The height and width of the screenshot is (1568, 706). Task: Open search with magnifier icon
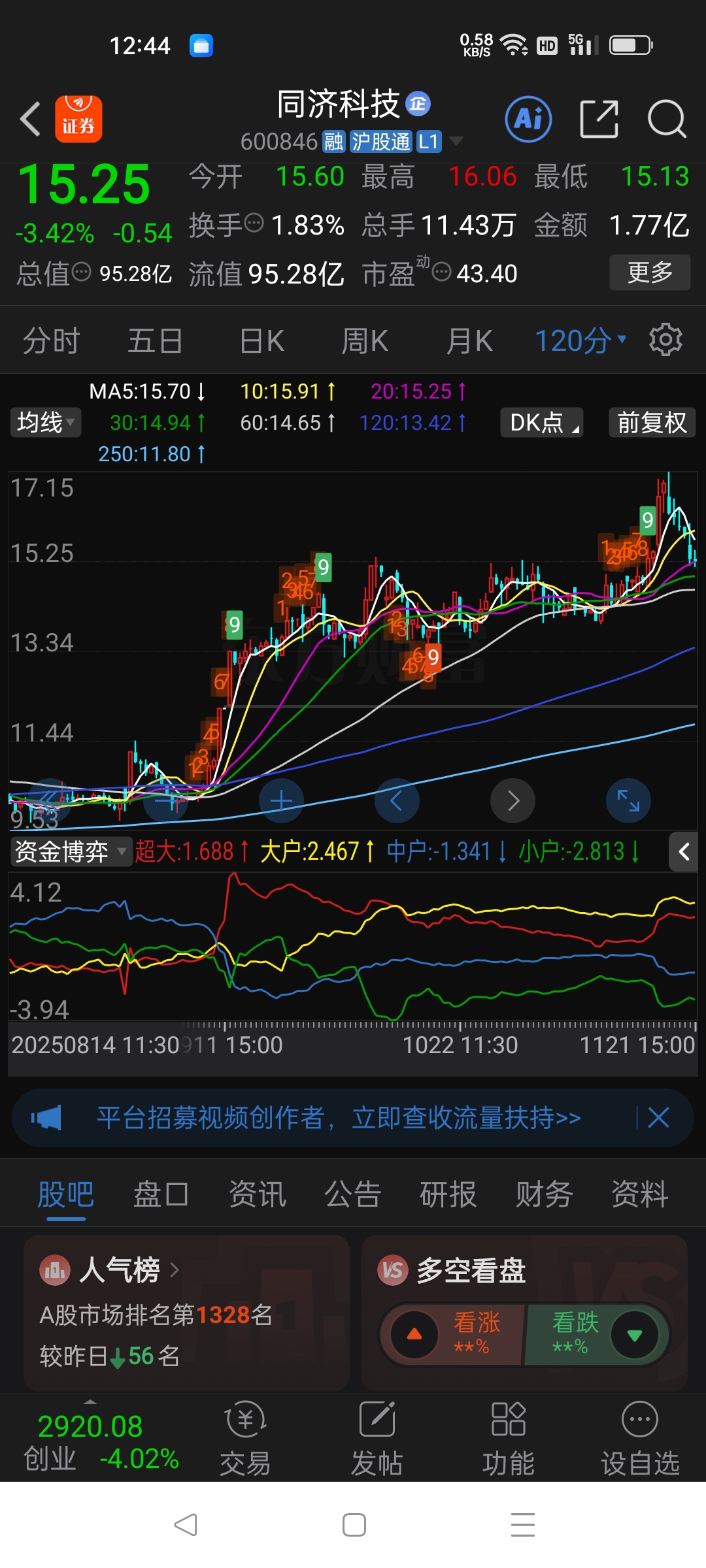[666, 119]
